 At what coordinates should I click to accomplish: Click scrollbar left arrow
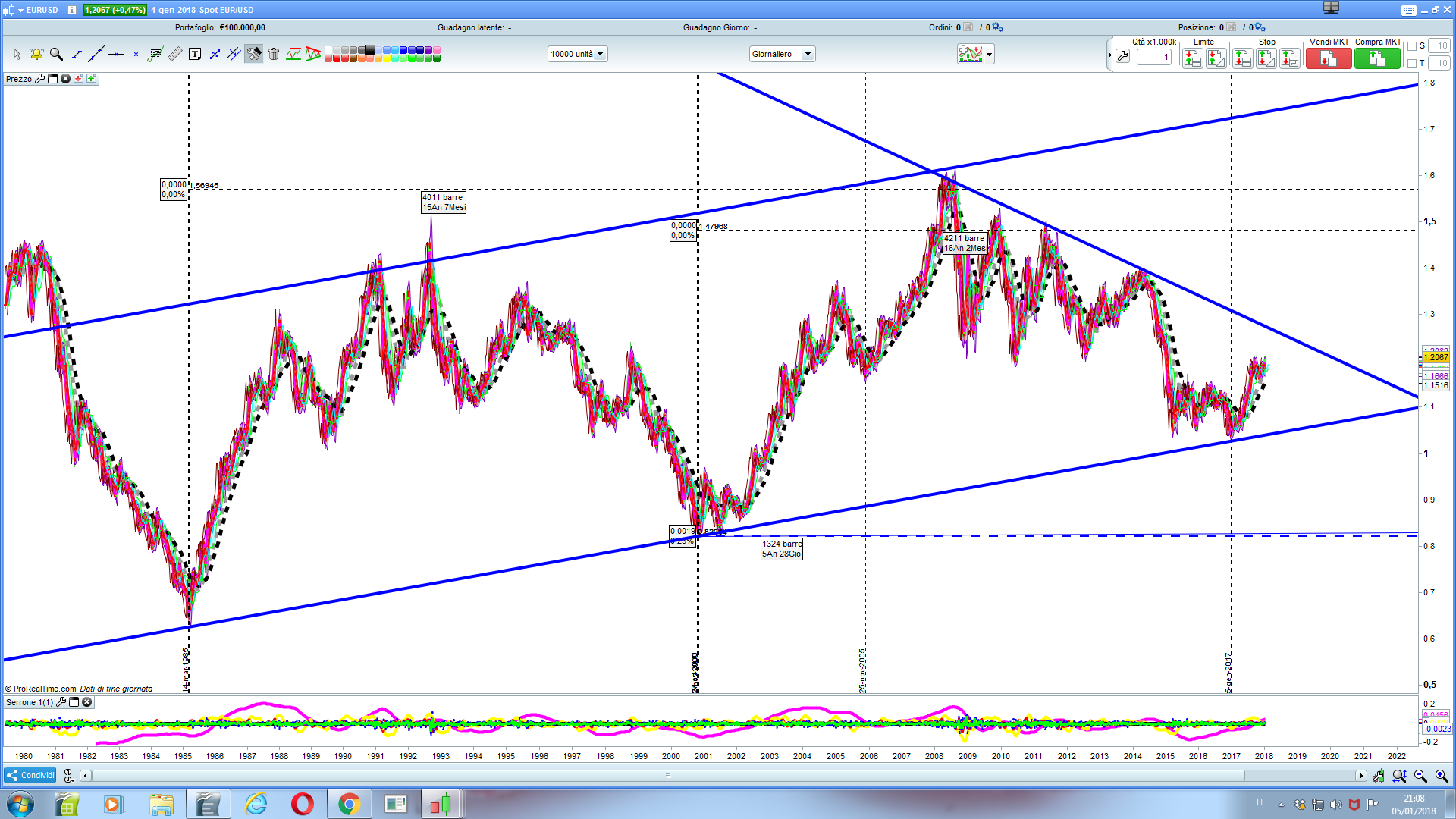85,776
